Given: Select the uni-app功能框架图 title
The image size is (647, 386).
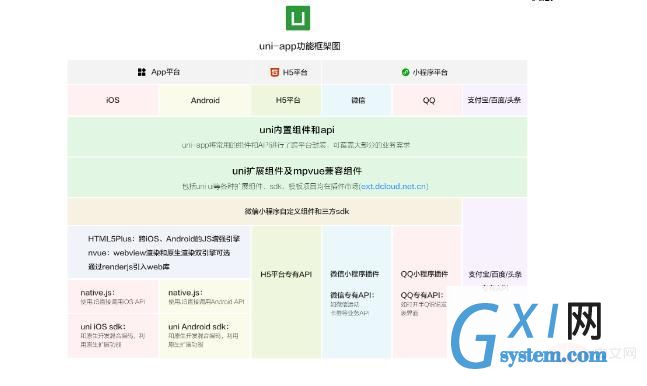Looking at the screenshot, I should (x=300, y=46).
